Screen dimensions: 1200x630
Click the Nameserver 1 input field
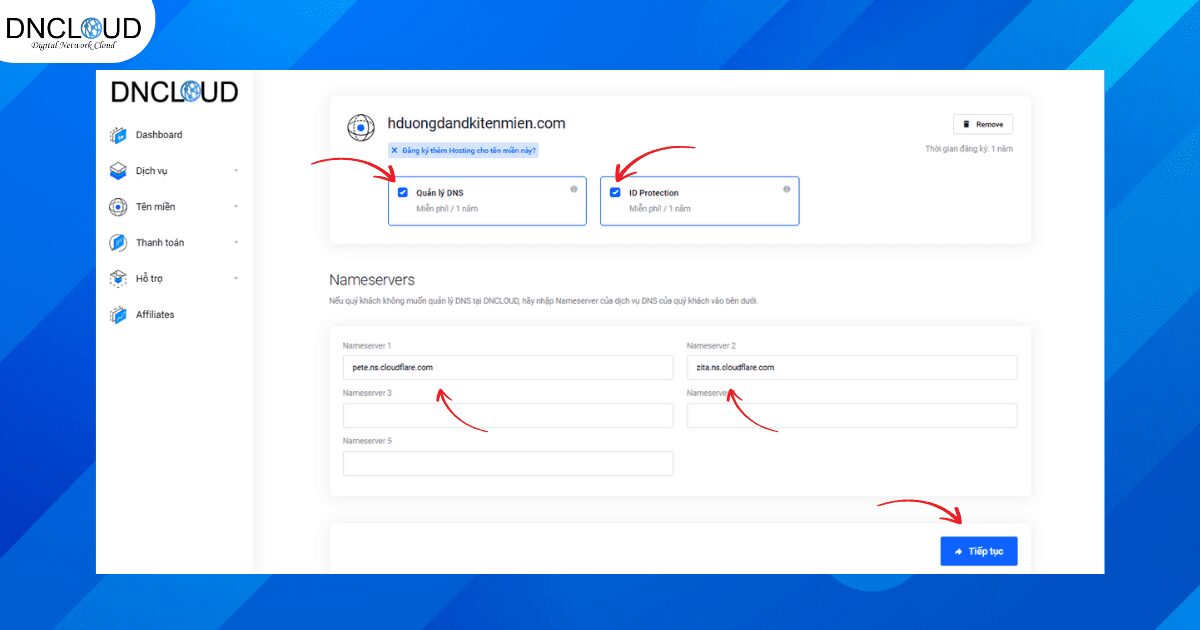click(508, 368)
